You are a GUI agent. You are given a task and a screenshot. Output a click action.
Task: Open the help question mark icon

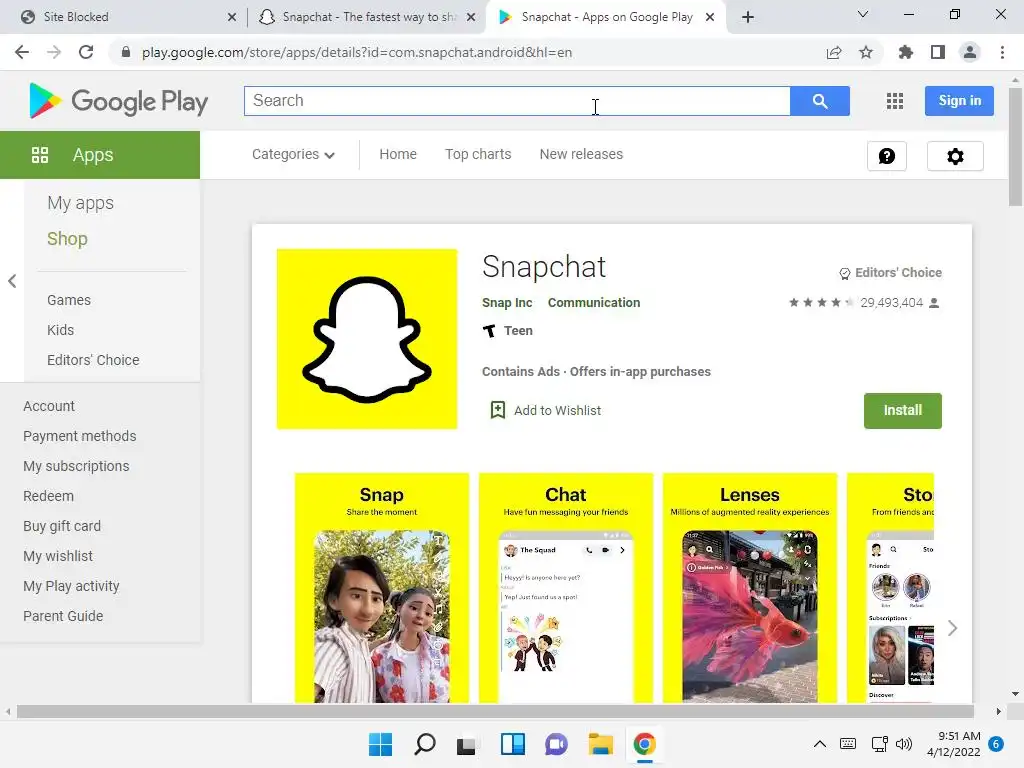886,156
